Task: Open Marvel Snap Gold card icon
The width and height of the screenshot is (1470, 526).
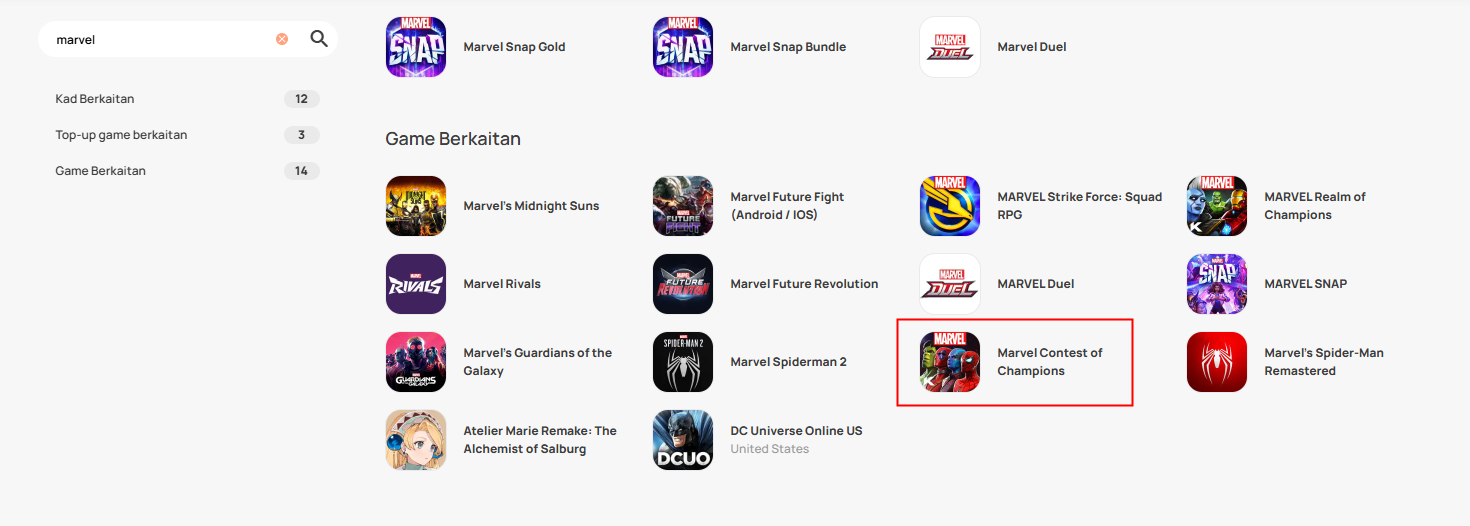Action: click(x=416, y=47)
